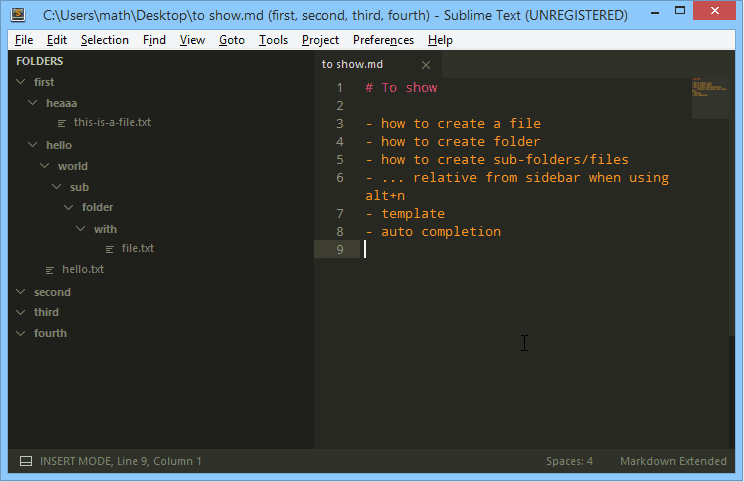The width and height of the screenshot is (744, 482).
Task: Open the Selection menu
Action: click(x=104, y=40)
